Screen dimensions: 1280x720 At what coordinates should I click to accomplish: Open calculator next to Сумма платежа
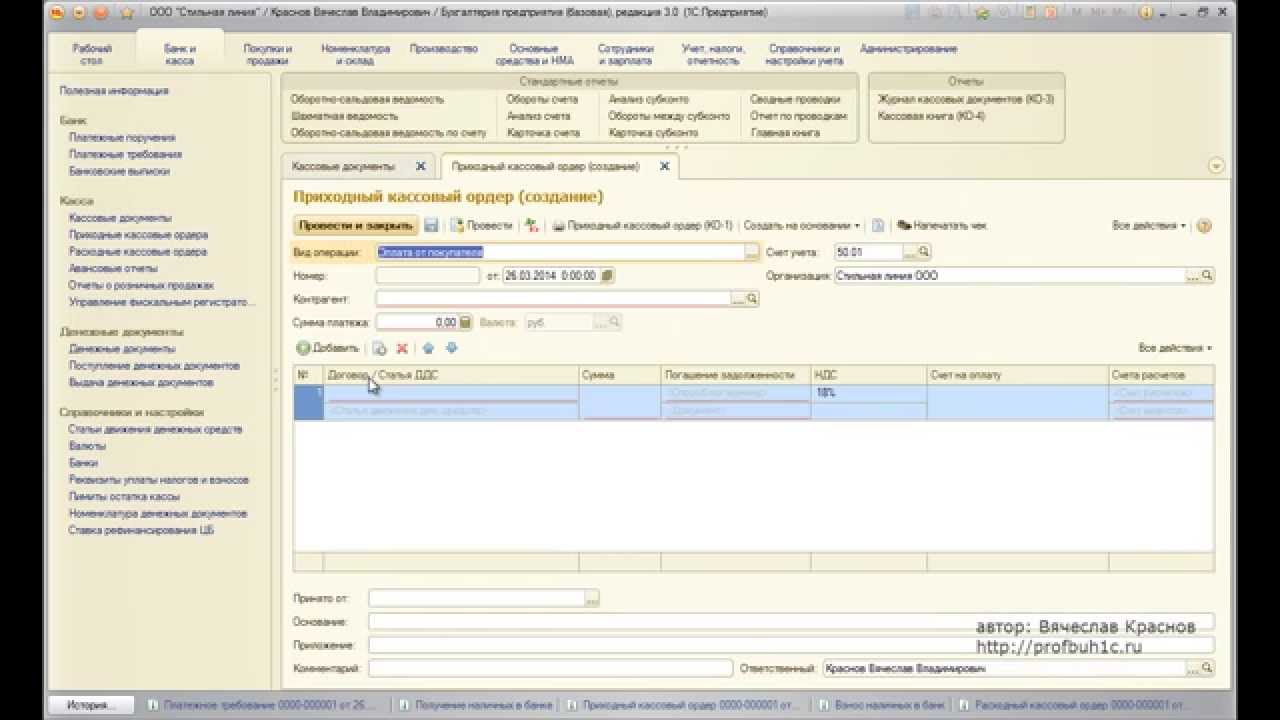pos(466,323)
